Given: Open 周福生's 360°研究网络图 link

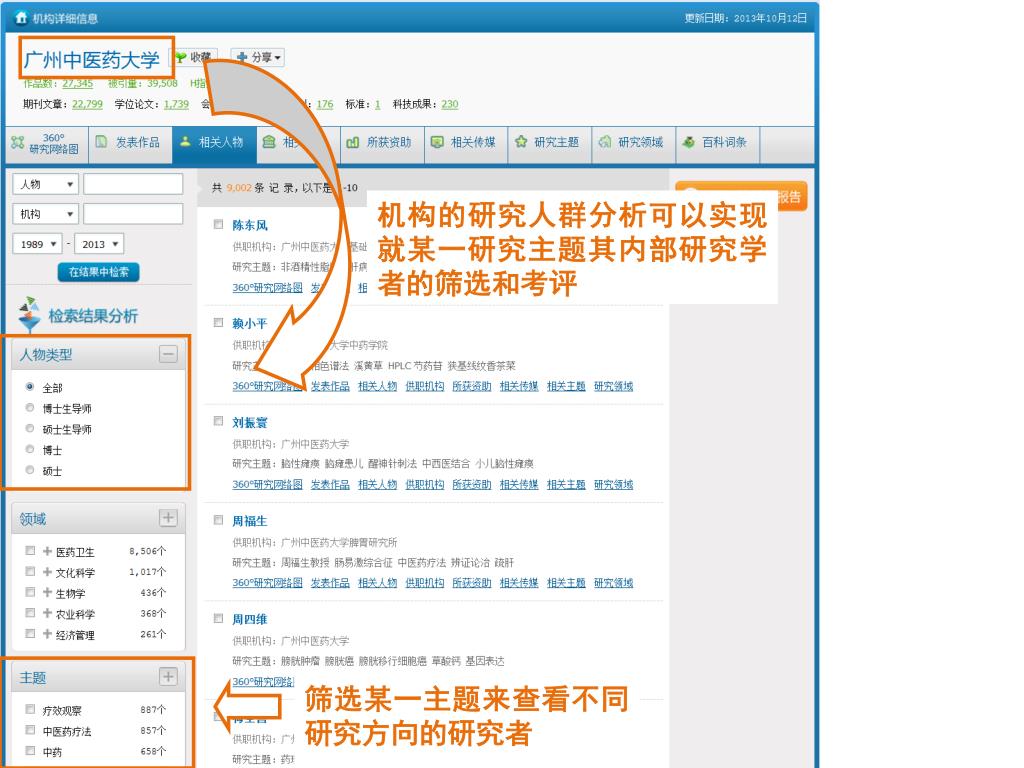Looking at the screenshot, I should pyautogui.click(x=268, y=583).
